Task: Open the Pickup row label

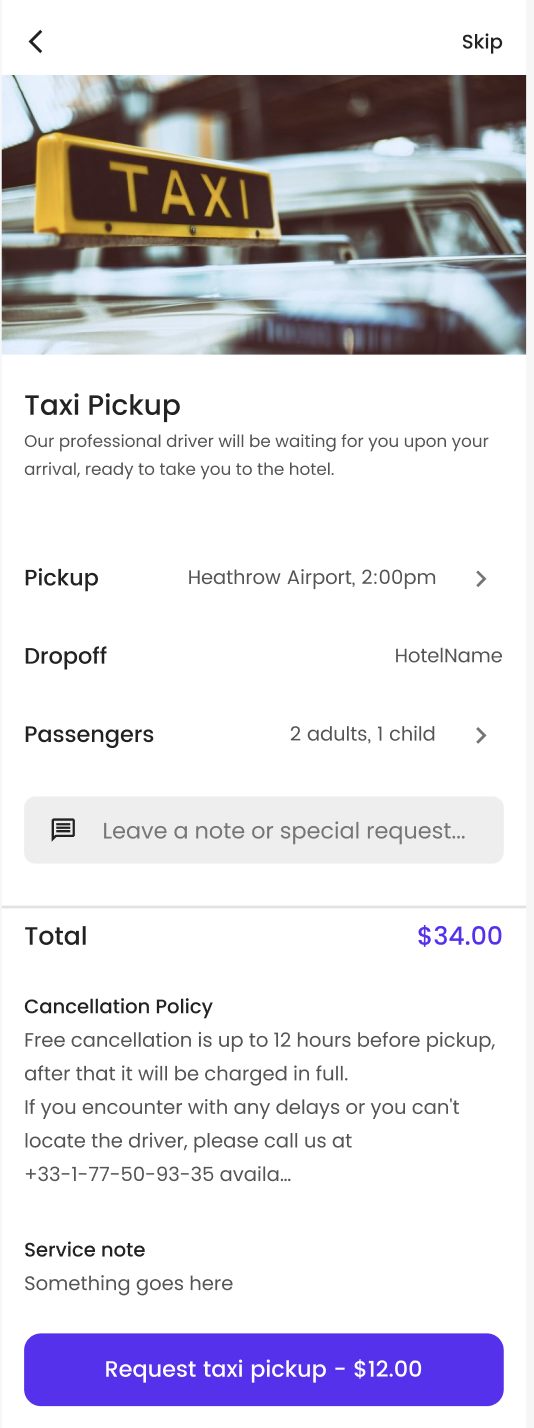Action: (62, 578)
